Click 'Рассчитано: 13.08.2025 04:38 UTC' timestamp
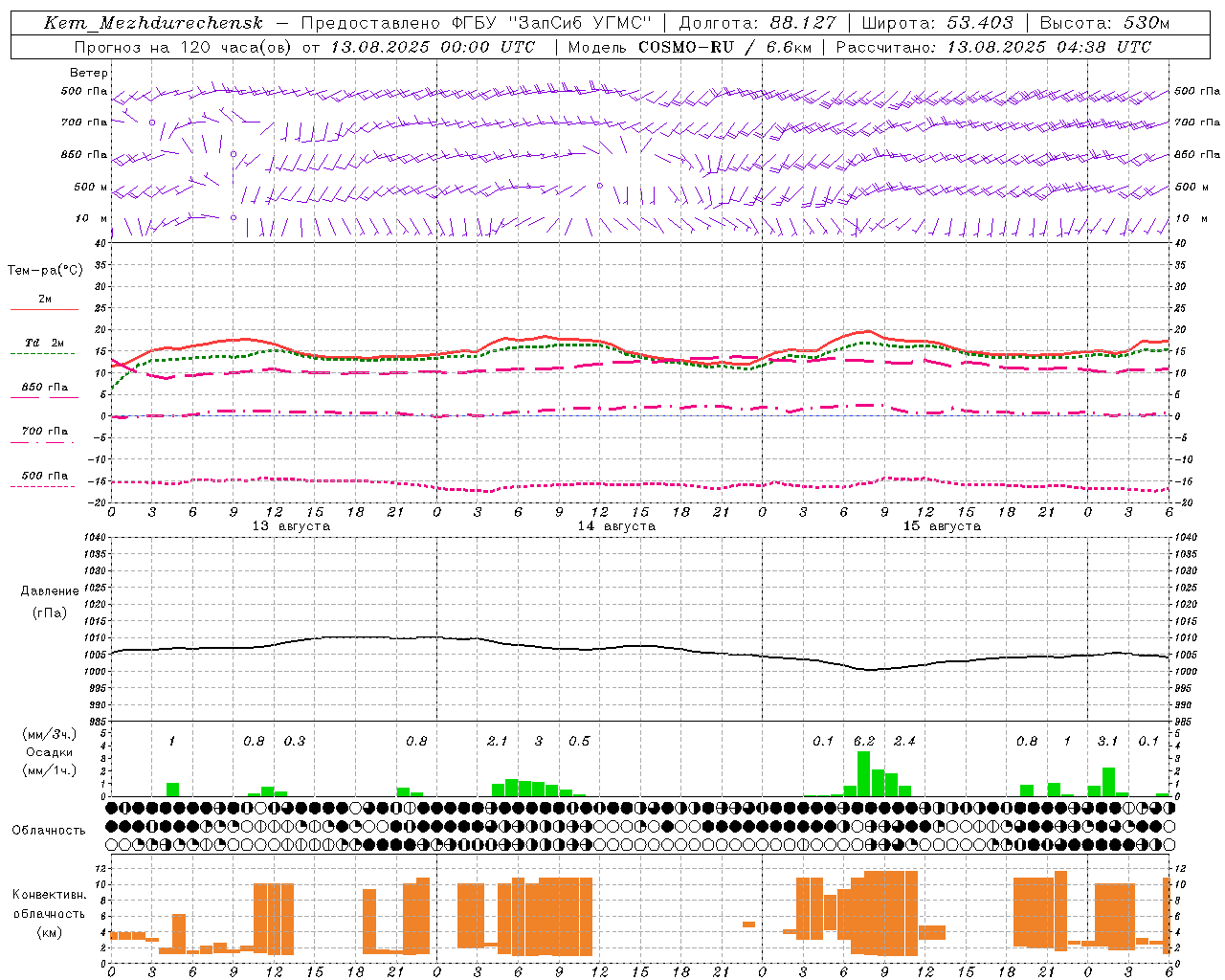This screenshot has height=980, width=1225. tap(993, 47)
